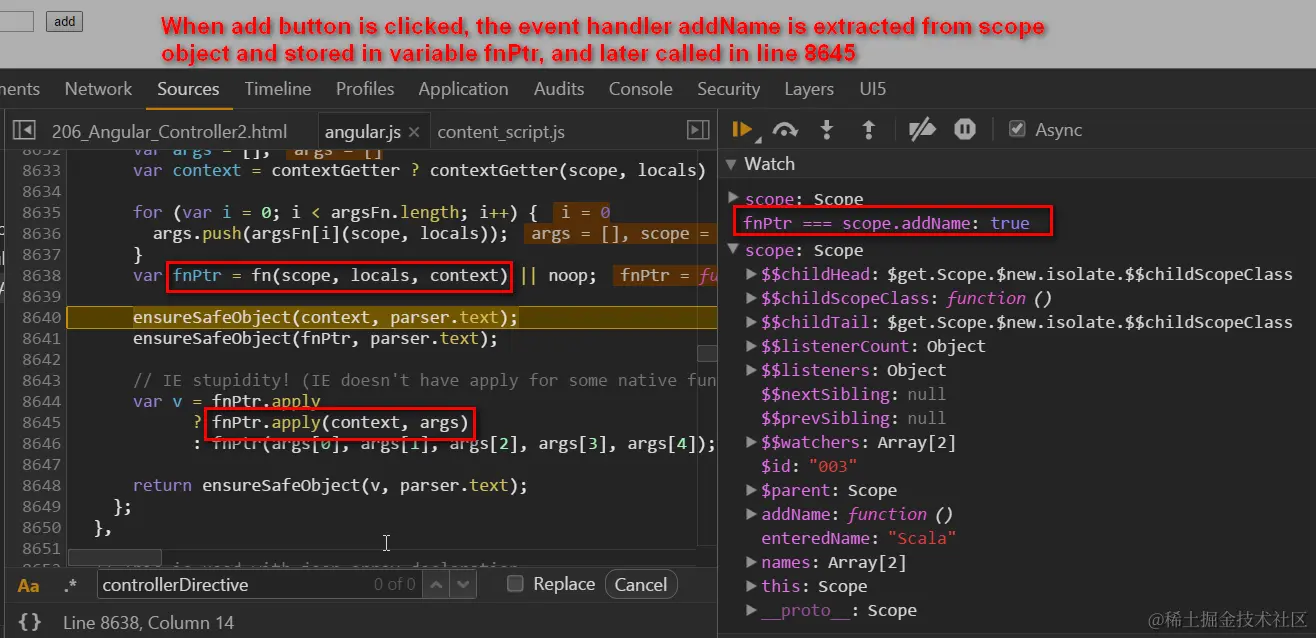
Task: Switch to content_script.js file tab
Action: [501, 132]
